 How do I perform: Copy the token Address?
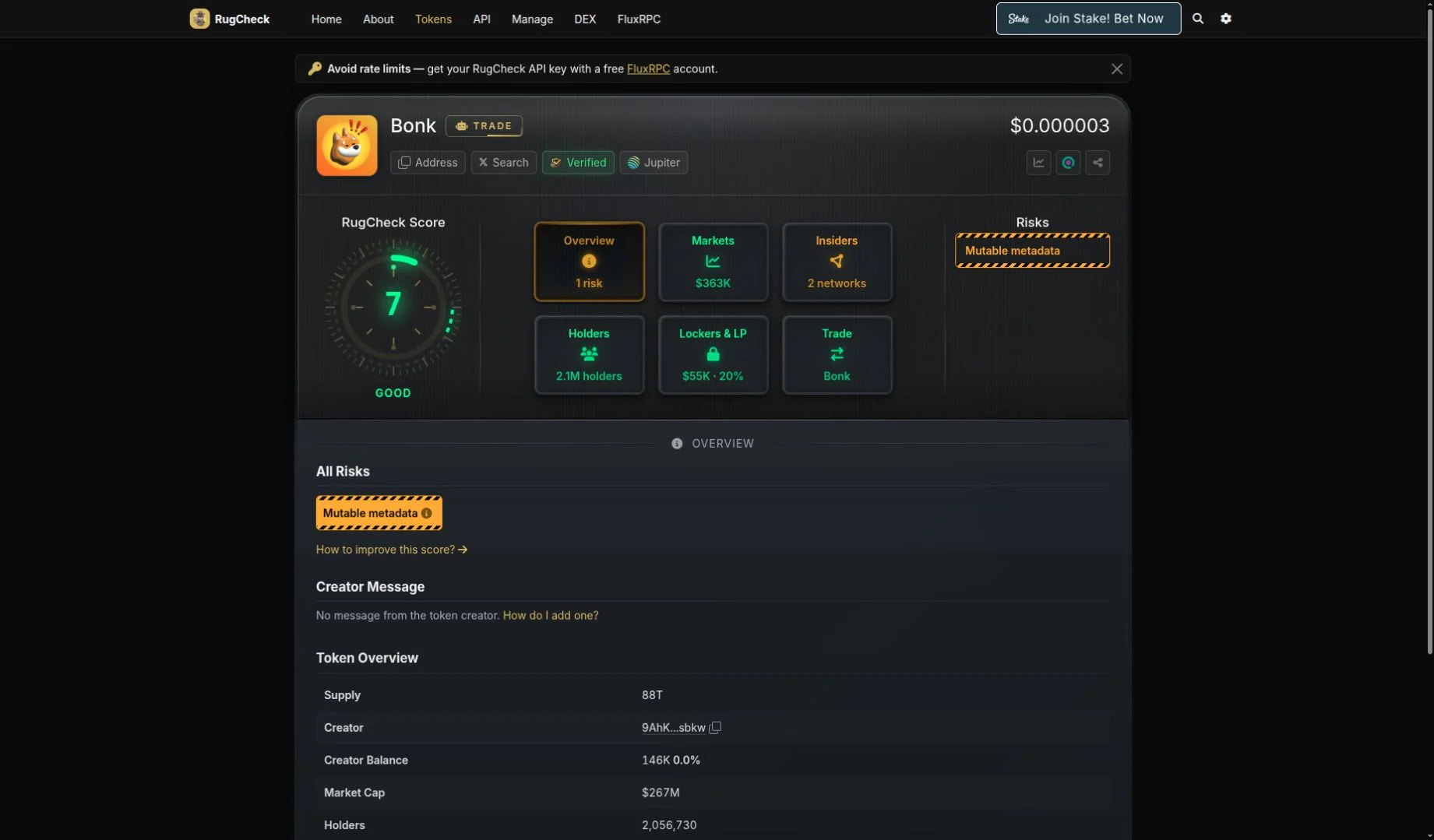(x=428, y=163)
